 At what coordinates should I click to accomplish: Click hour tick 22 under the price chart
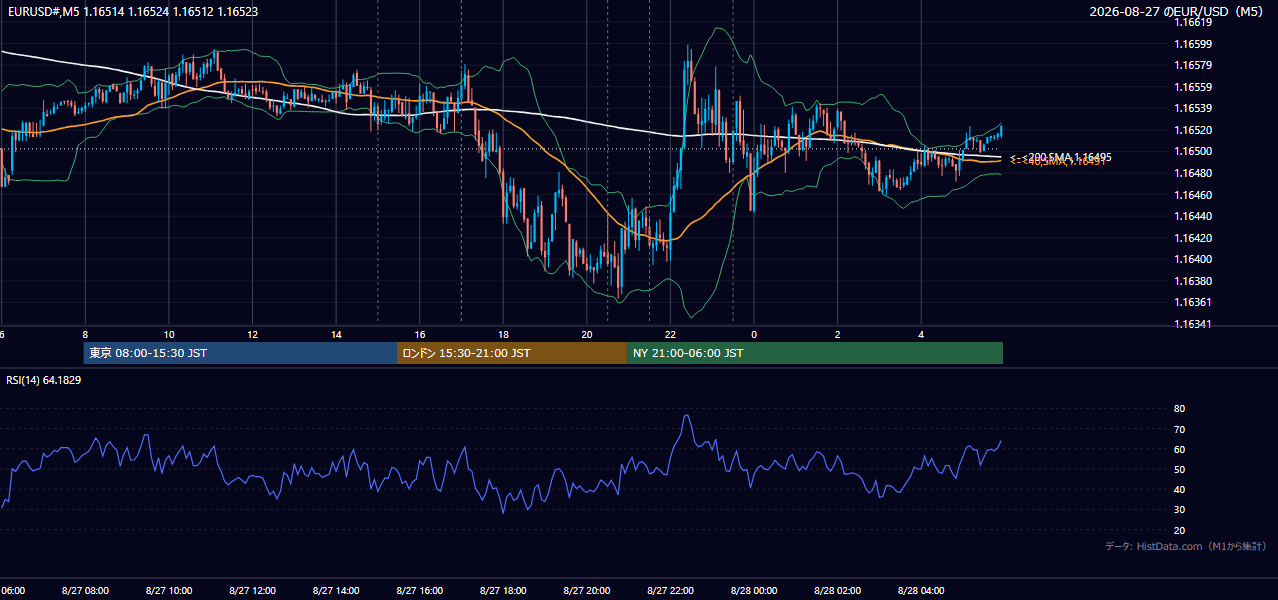point(670,335)
